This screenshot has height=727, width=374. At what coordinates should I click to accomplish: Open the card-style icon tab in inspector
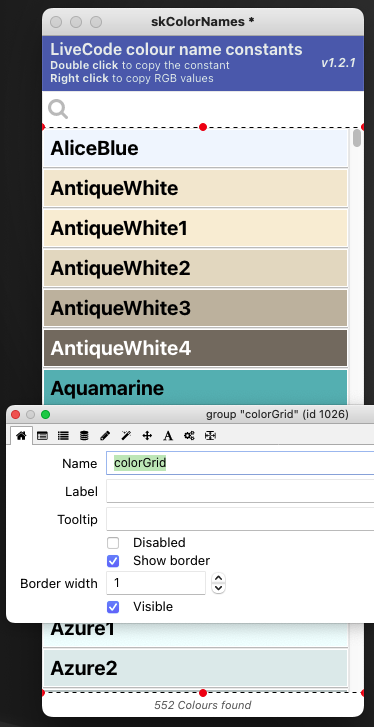click(x=42, y=436)
